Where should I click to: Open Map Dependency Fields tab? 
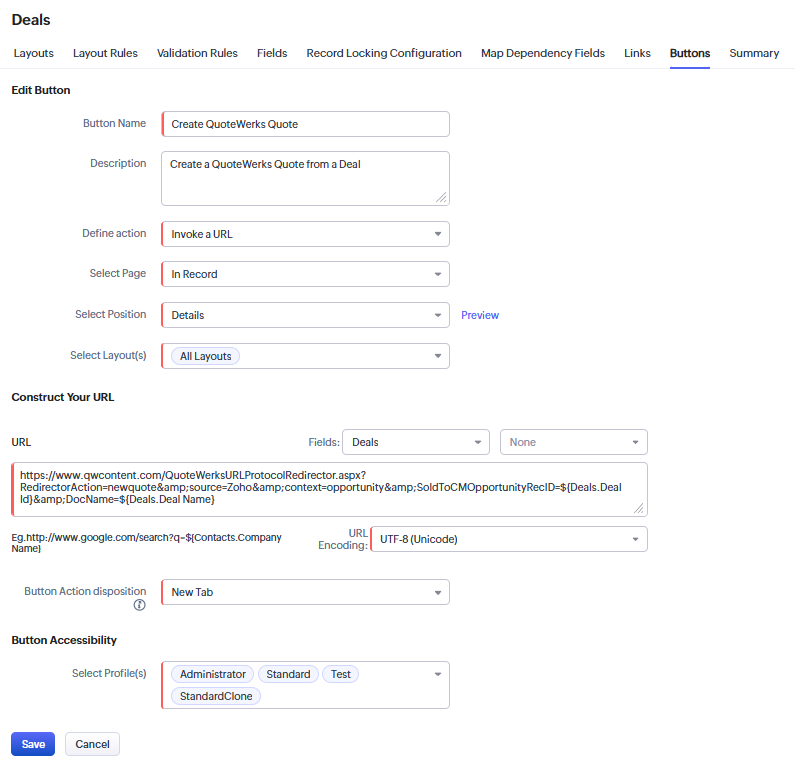click(543, 53)
